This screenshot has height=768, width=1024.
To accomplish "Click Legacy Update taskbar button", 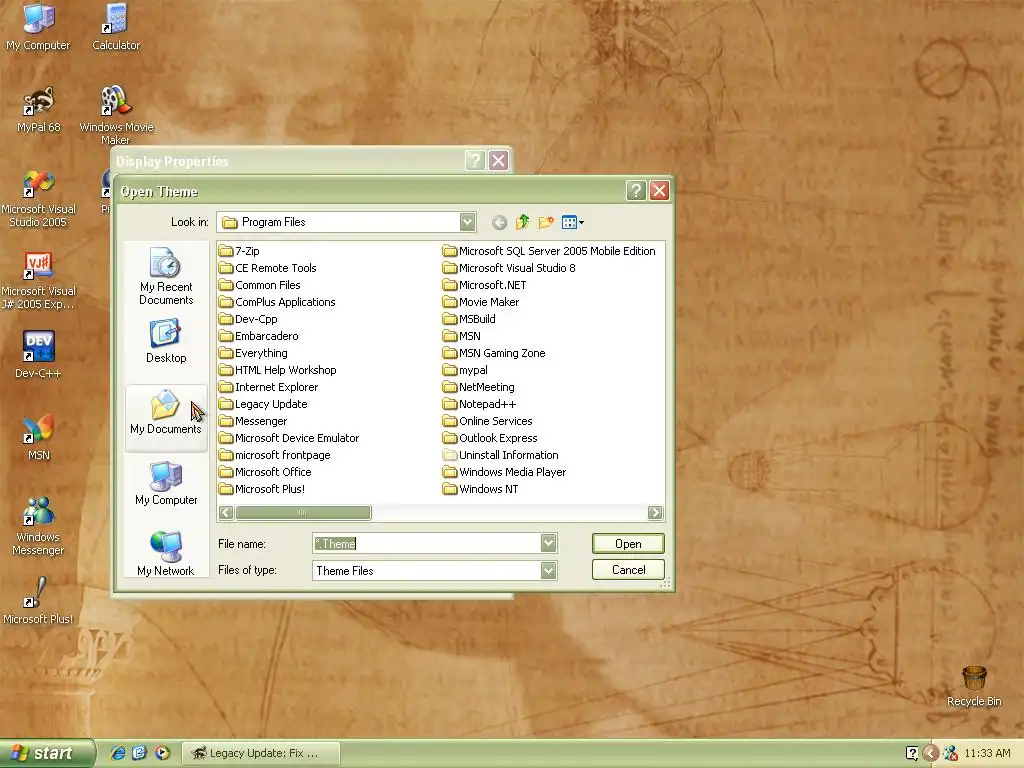I will [261, 753].
